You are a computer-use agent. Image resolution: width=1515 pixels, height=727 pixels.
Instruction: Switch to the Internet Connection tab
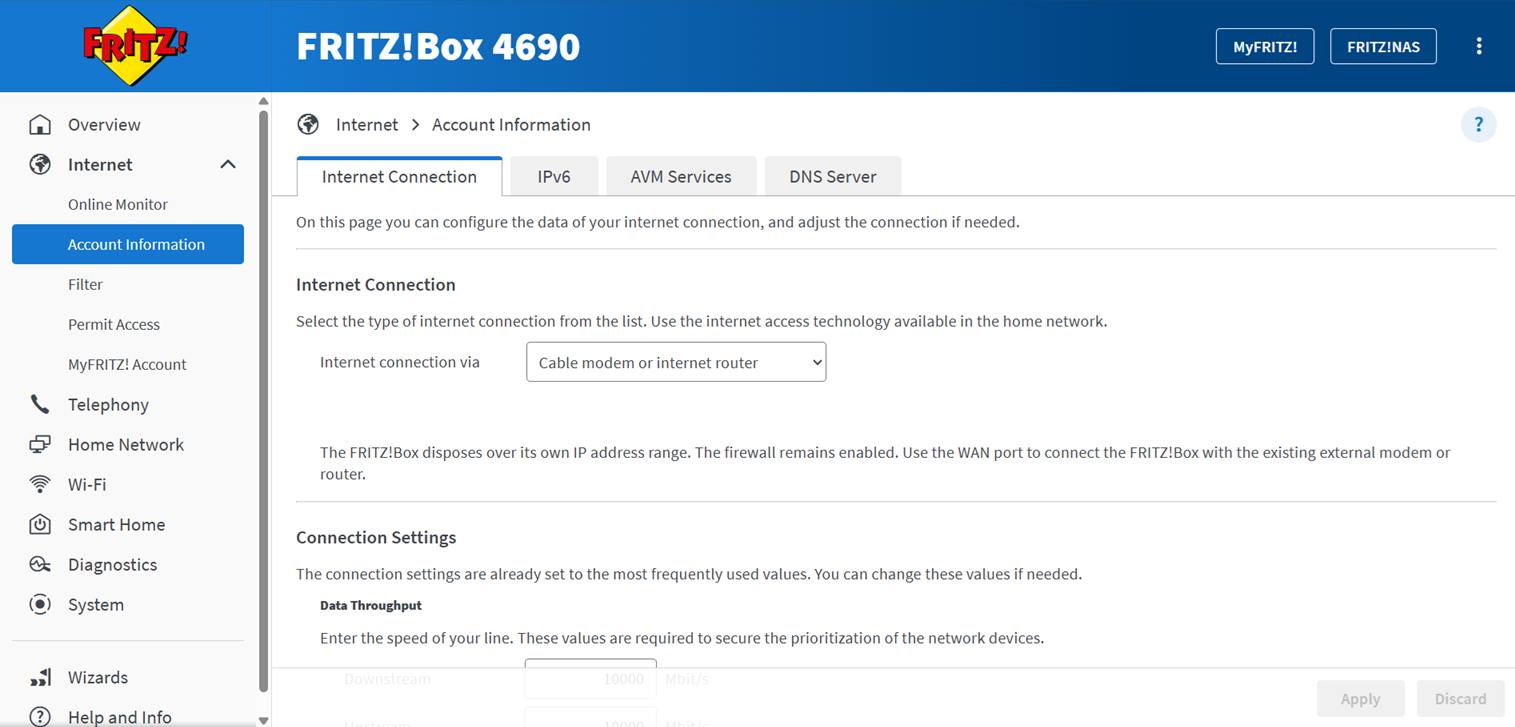(x=399, y=177)
